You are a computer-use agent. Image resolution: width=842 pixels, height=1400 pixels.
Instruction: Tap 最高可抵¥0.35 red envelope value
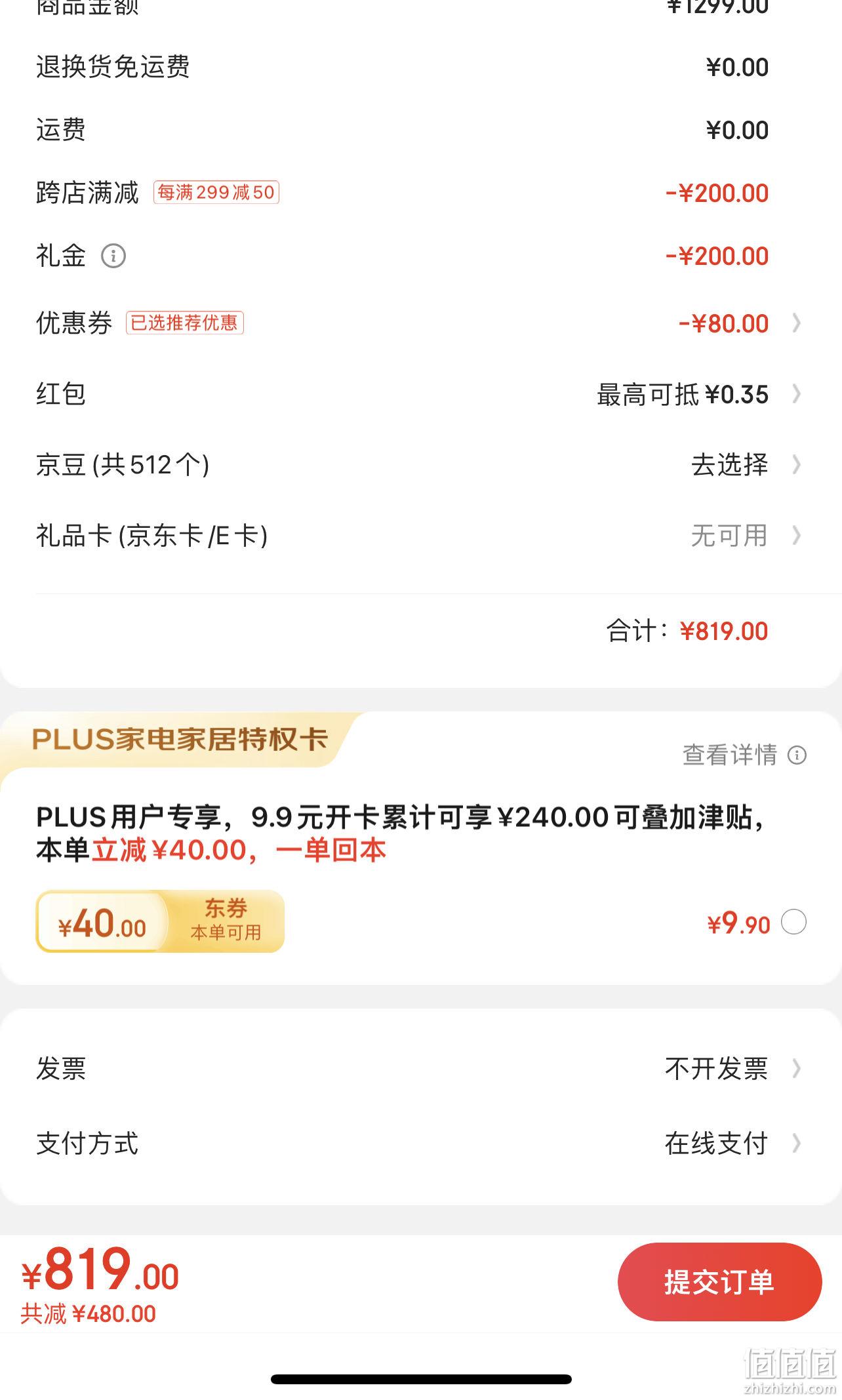pyautogui.click(x=682, y=394)
